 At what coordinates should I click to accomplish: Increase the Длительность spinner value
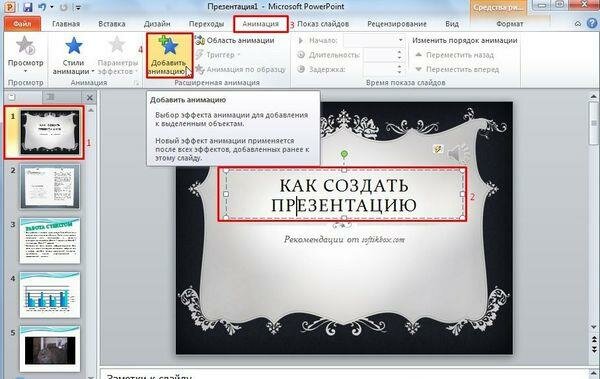click(399, 52)
